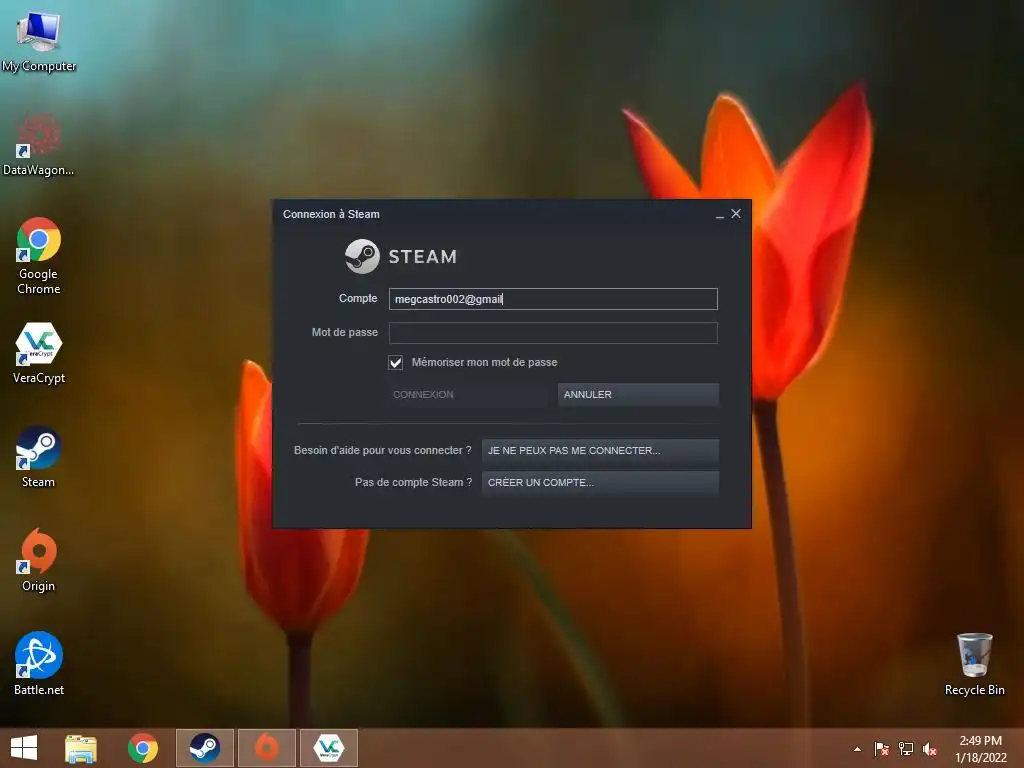The width and height of the screenshot is (1024, 768).
Task: Open File Explorer in the taskbar
Action: point(81,748)
